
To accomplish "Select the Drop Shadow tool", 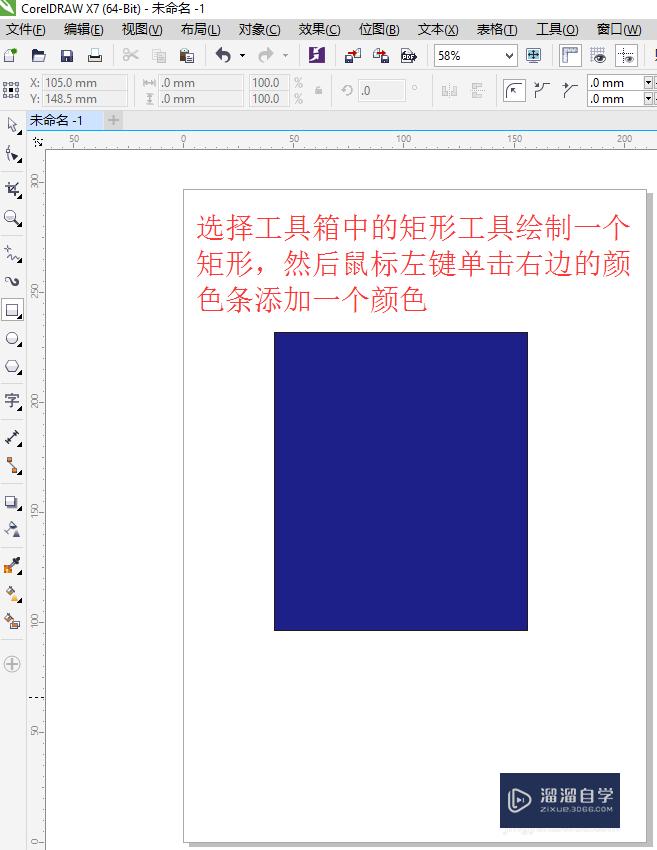I will [x=12, y=502].
